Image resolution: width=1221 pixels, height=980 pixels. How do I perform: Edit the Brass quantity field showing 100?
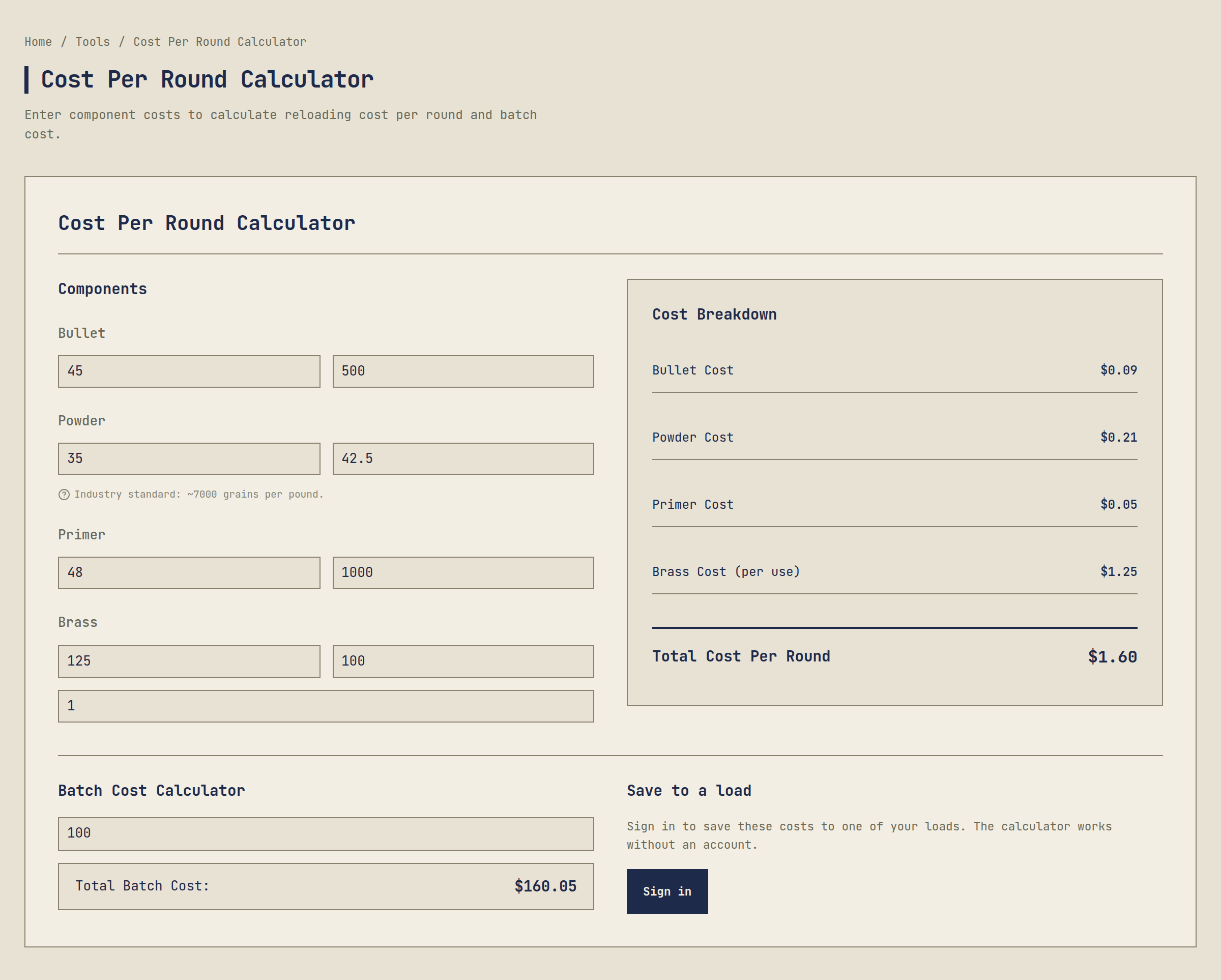[463, 661]
